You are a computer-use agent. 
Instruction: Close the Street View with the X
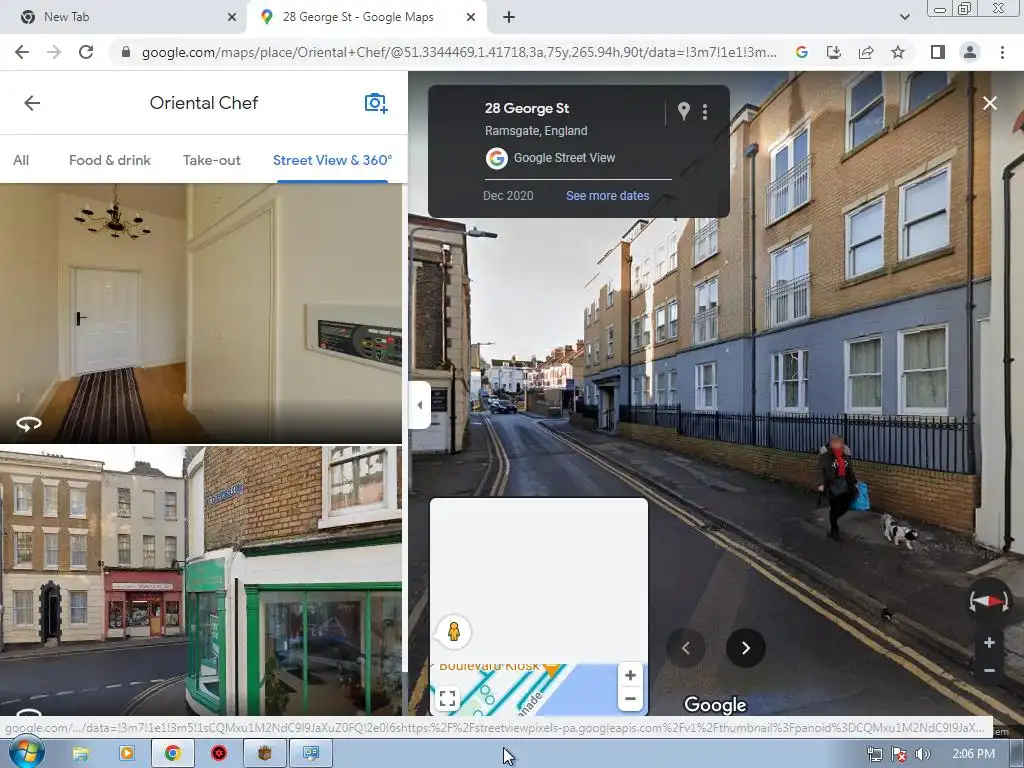coord(989,103)
